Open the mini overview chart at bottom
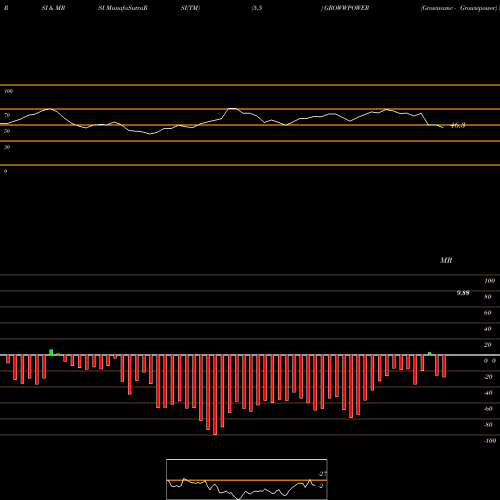 point(247,479)
